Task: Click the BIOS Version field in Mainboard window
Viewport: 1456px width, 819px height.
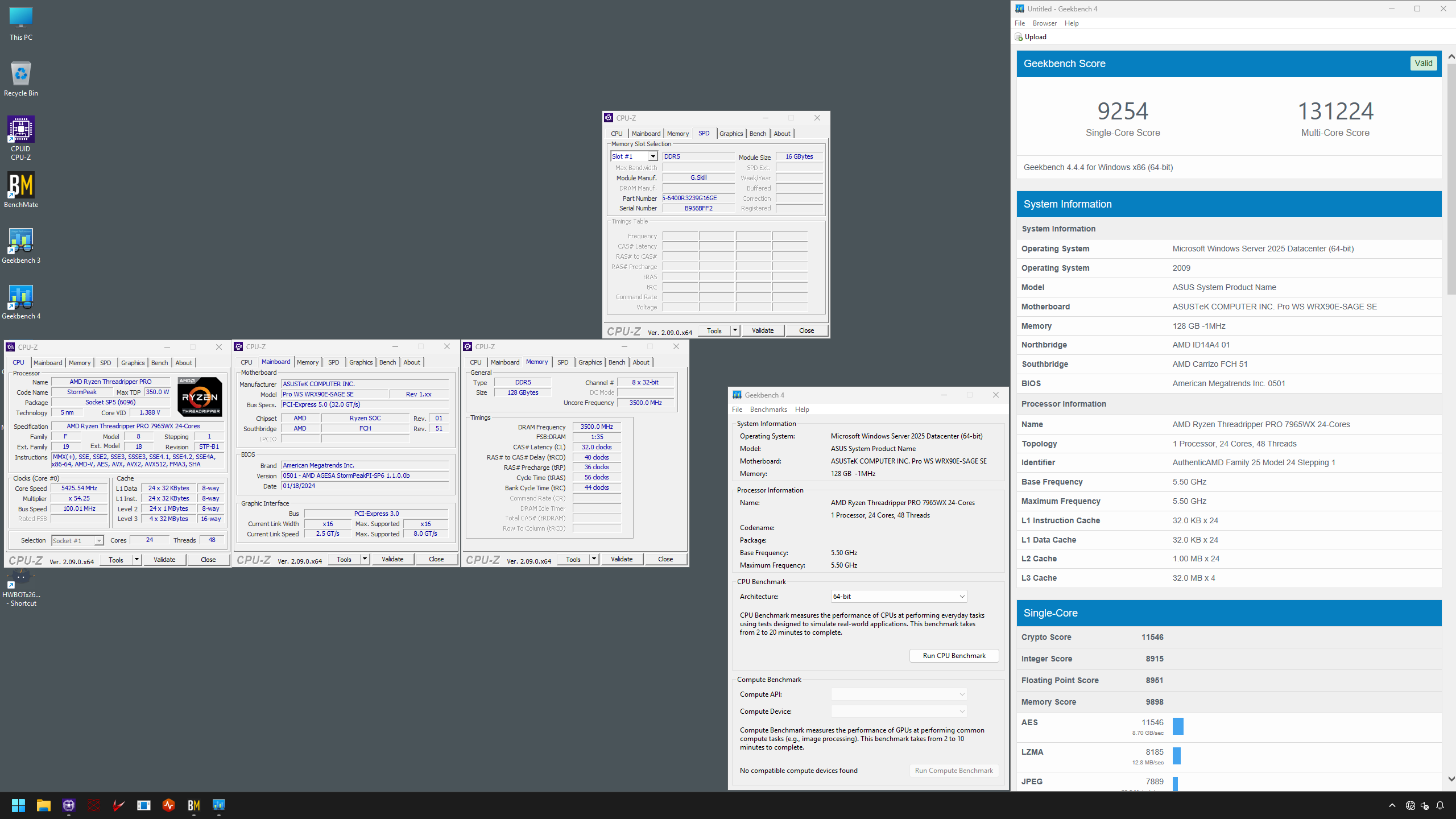Action: point(365,476)
